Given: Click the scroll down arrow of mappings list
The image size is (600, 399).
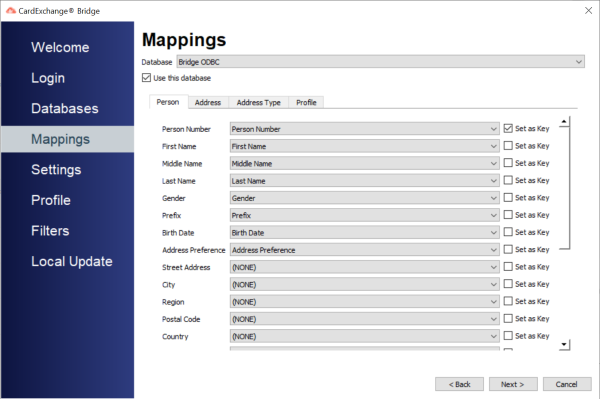Looking at the screenshot, I should click(x=564, y=344).
